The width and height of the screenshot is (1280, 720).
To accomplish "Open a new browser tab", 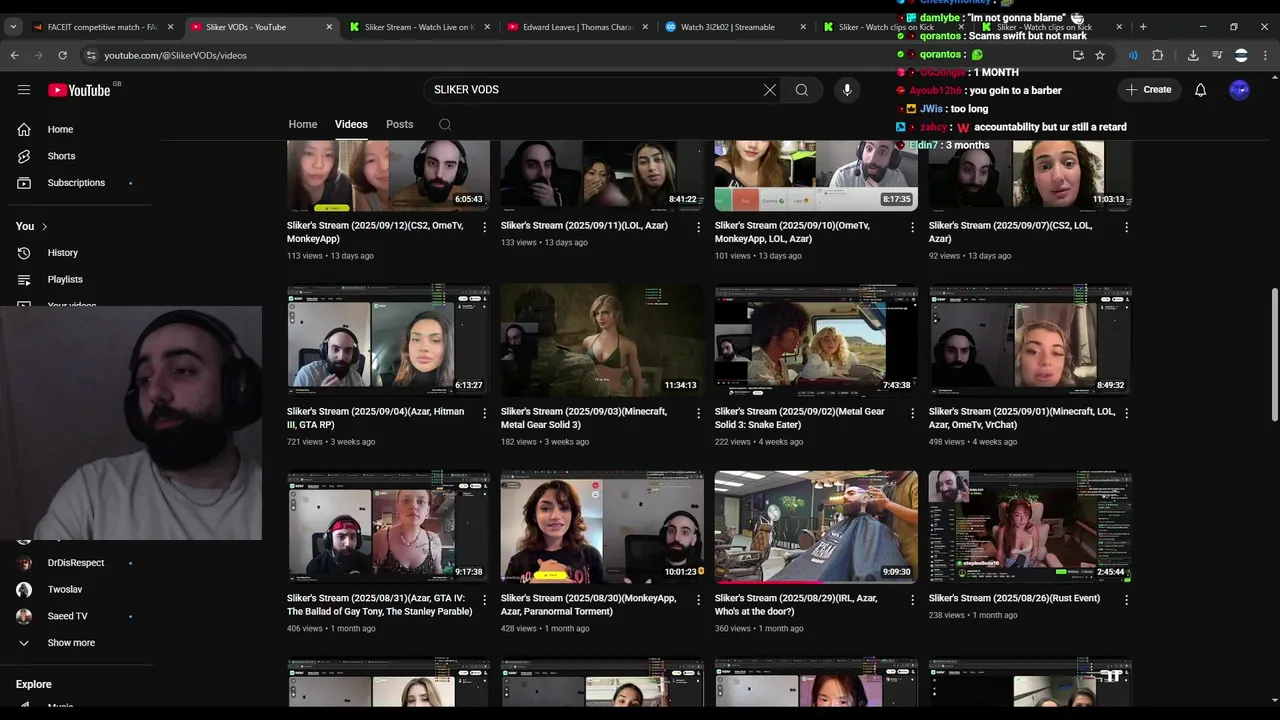I will click(x=1143, y=27).
